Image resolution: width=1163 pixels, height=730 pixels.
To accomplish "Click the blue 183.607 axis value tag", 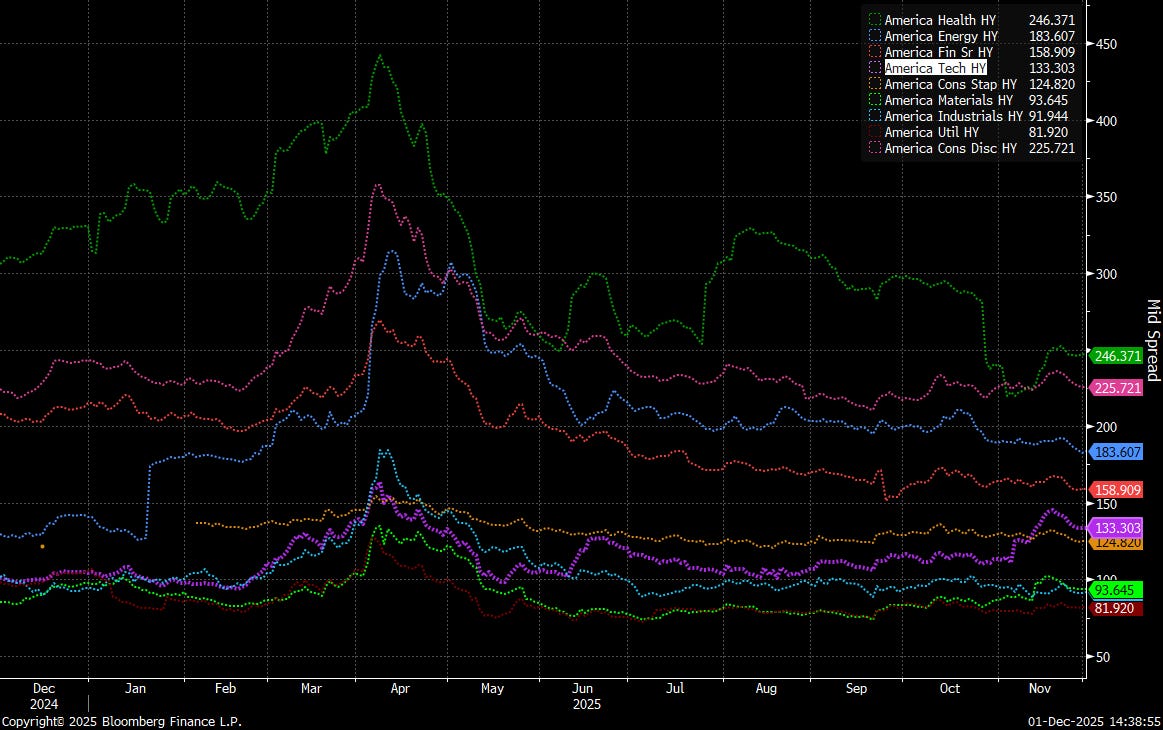I will tap(1116, 452).
